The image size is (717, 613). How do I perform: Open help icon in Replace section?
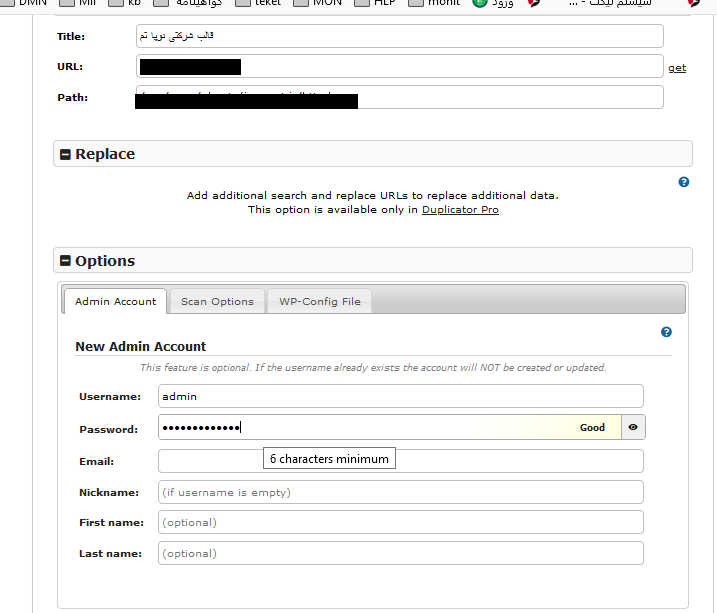pos(684,182)
